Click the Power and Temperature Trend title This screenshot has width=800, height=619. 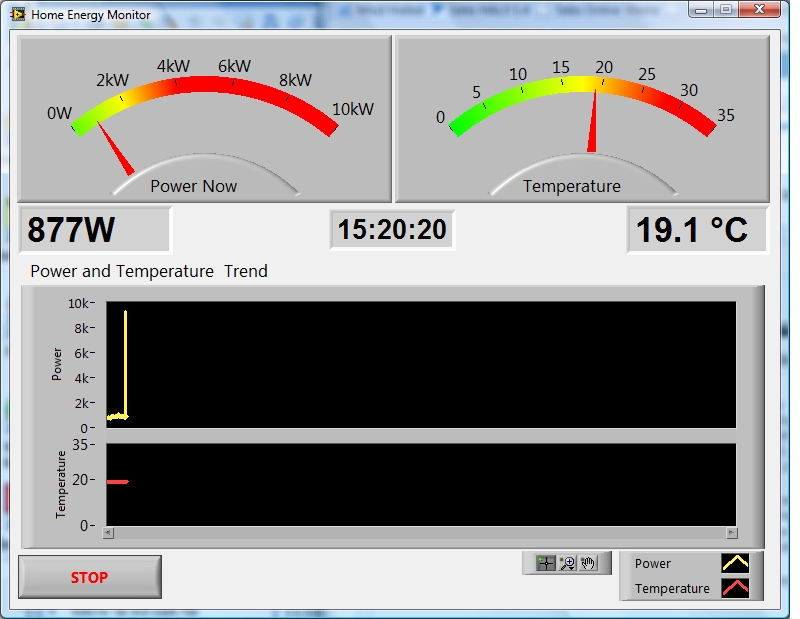[148, 271]
